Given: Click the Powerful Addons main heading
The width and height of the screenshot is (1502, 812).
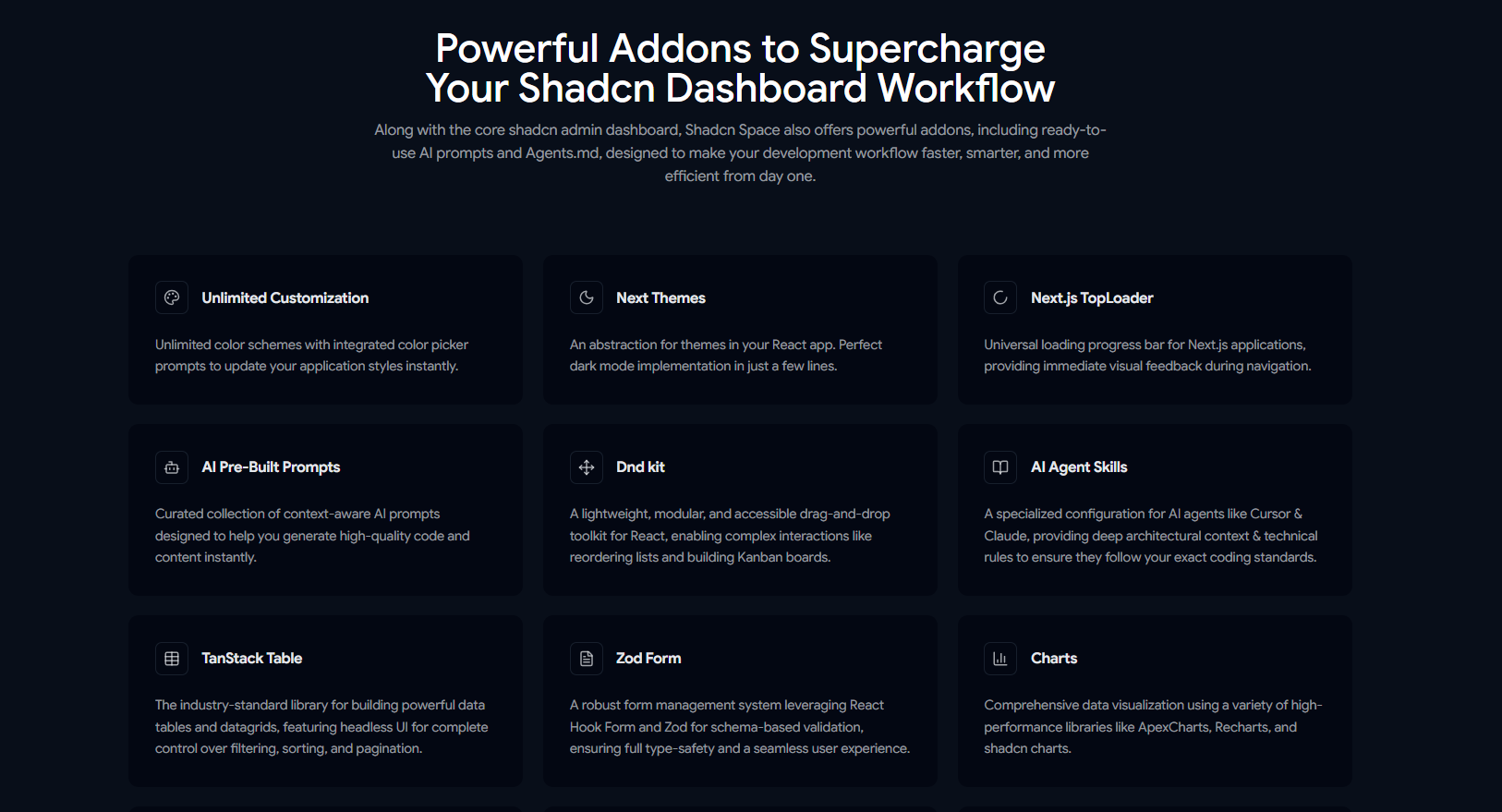Looking at the screenshot, I should [x=740, y=68].
